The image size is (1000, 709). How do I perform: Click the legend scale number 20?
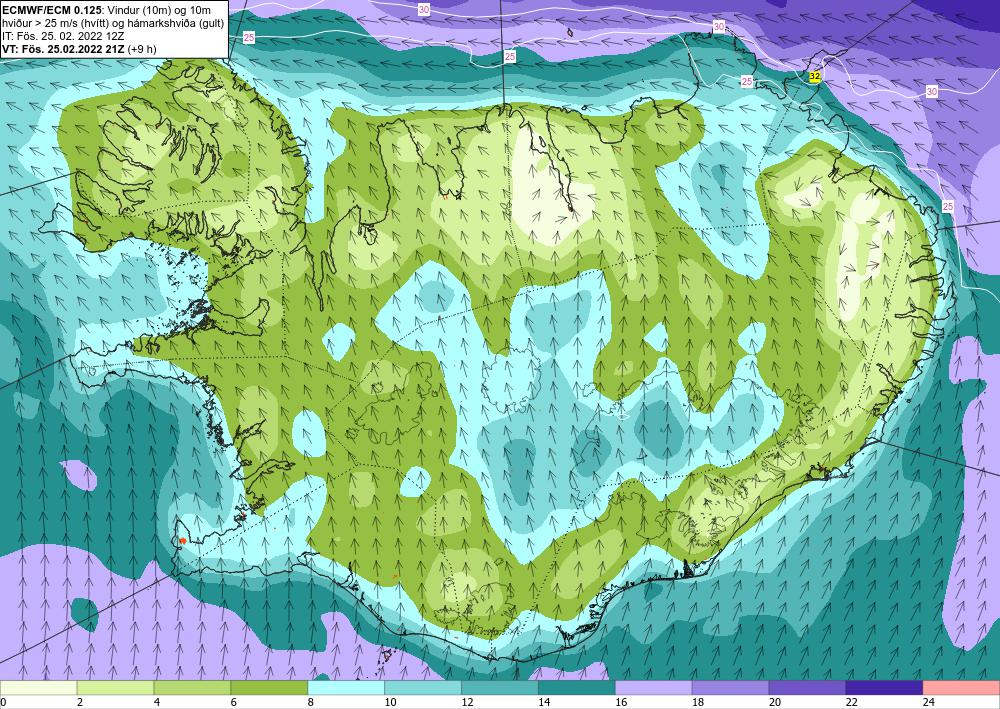pos(774,702)
